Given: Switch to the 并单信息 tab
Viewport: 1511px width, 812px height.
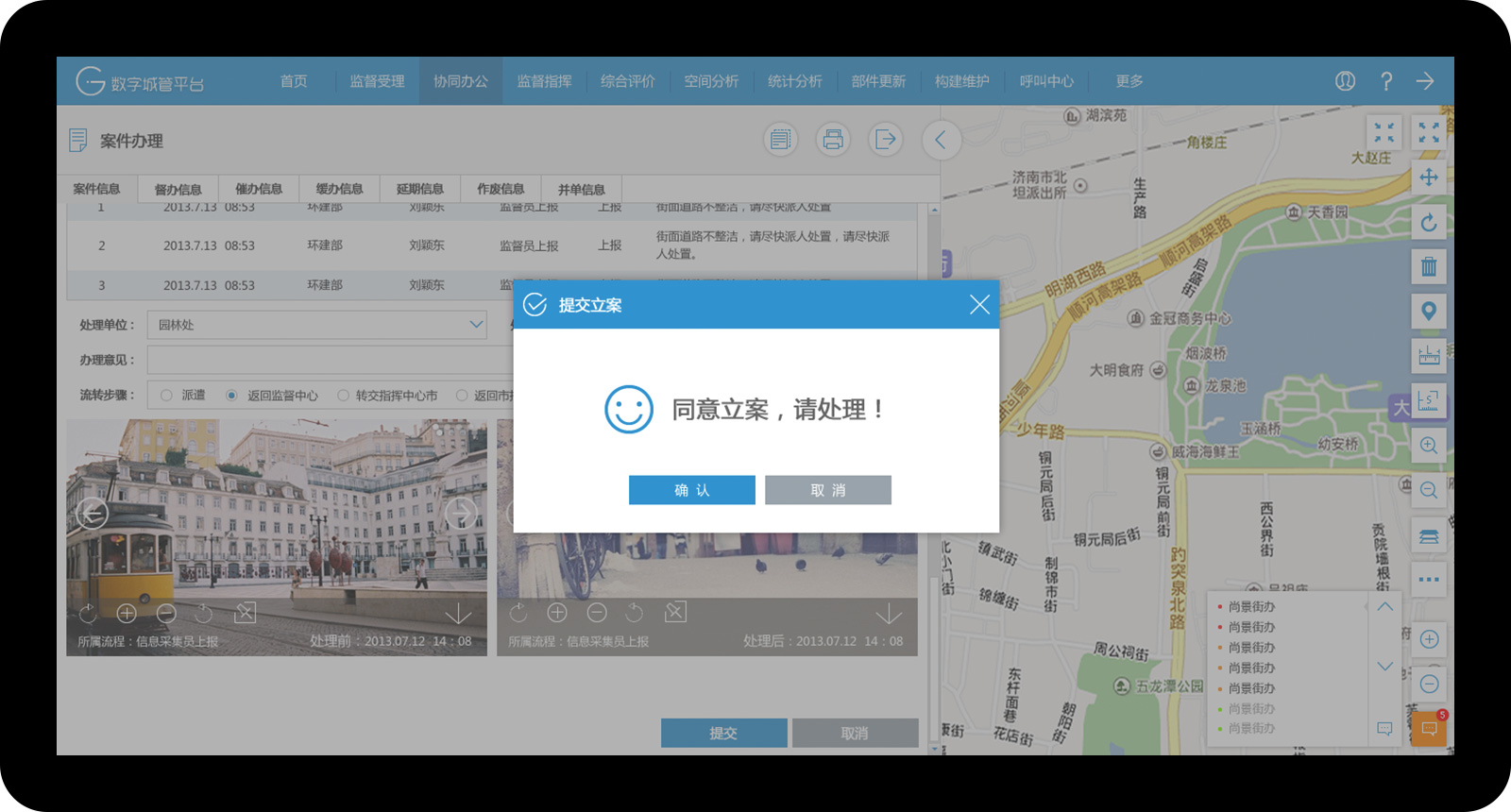Looking at the screenshot, I should pyautogui.click(x=581, y=189).
